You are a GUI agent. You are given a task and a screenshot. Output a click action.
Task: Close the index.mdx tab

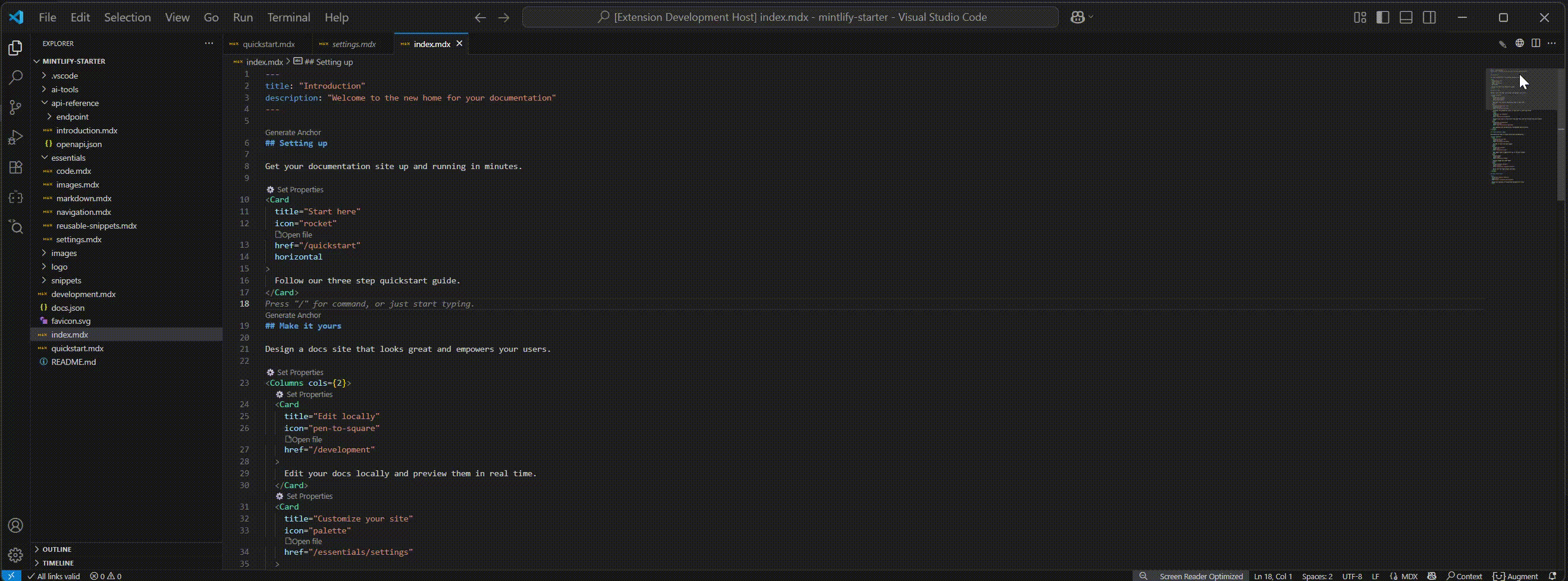point(460,43)
